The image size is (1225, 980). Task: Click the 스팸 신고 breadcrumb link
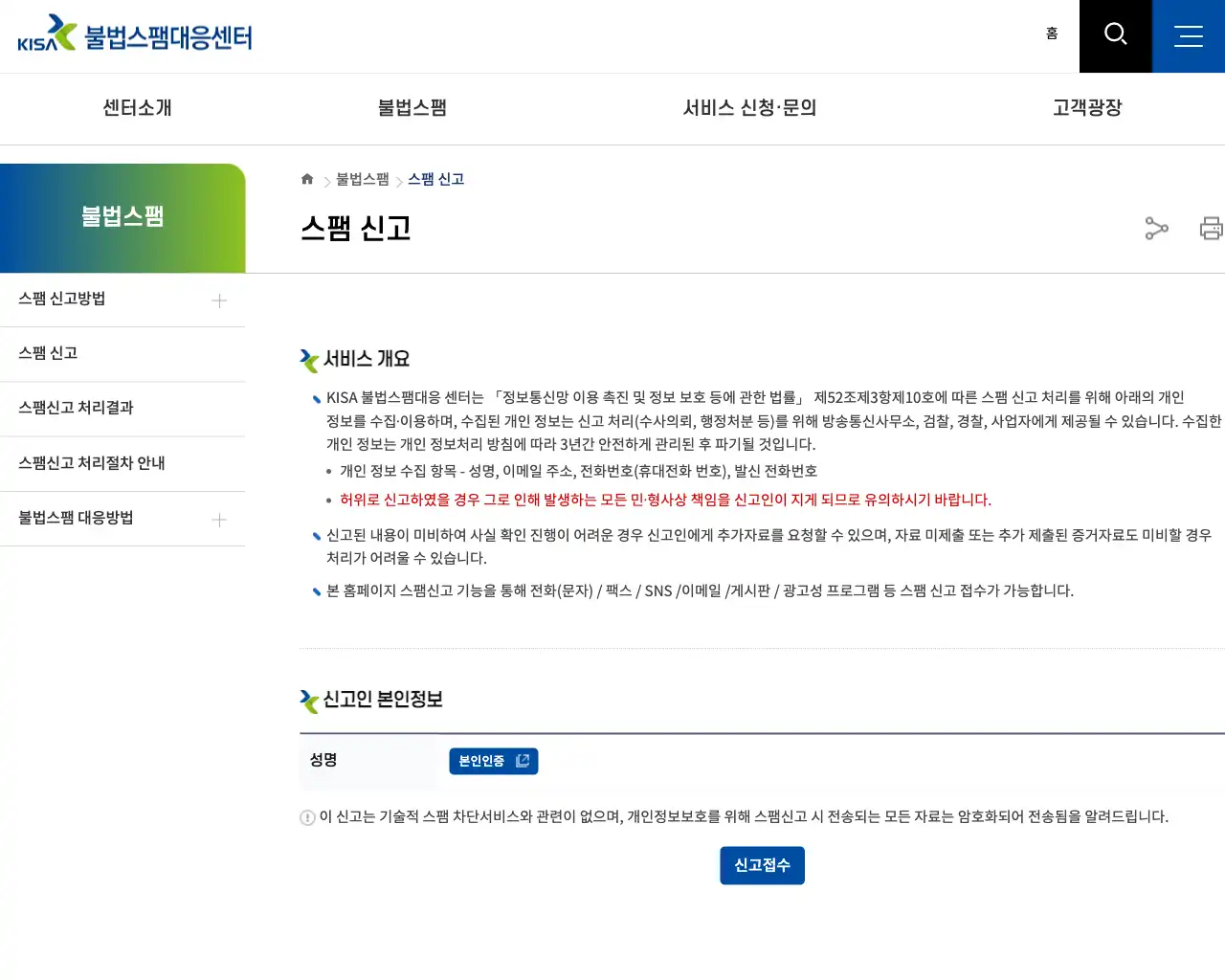pos(435,178)
